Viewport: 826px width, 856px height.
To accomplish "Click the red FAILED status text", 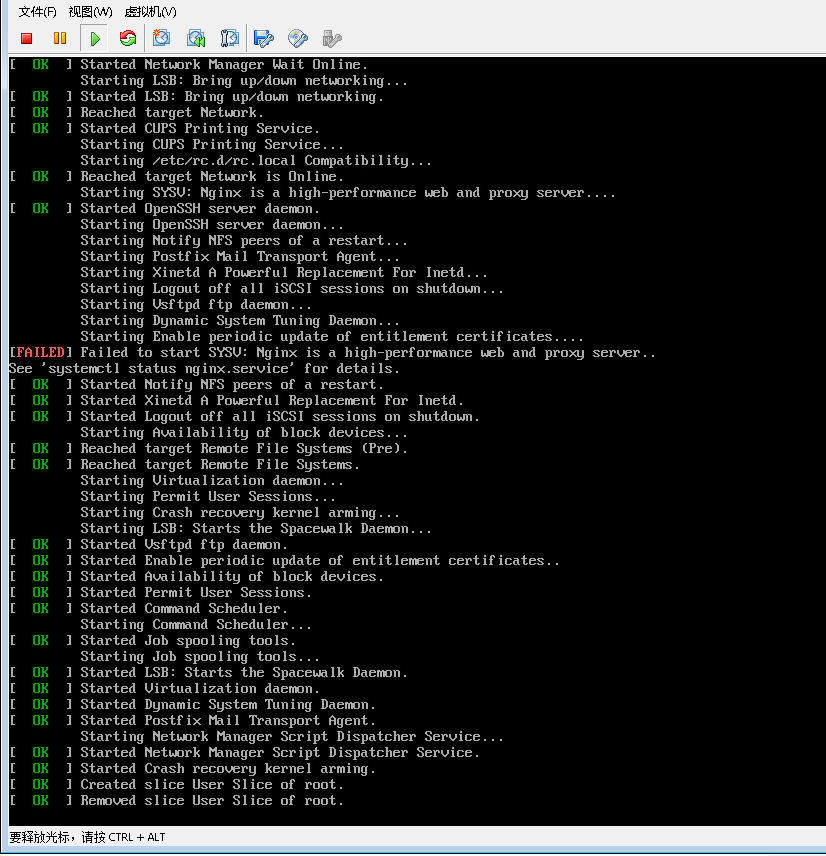I will tap(40, 353).
